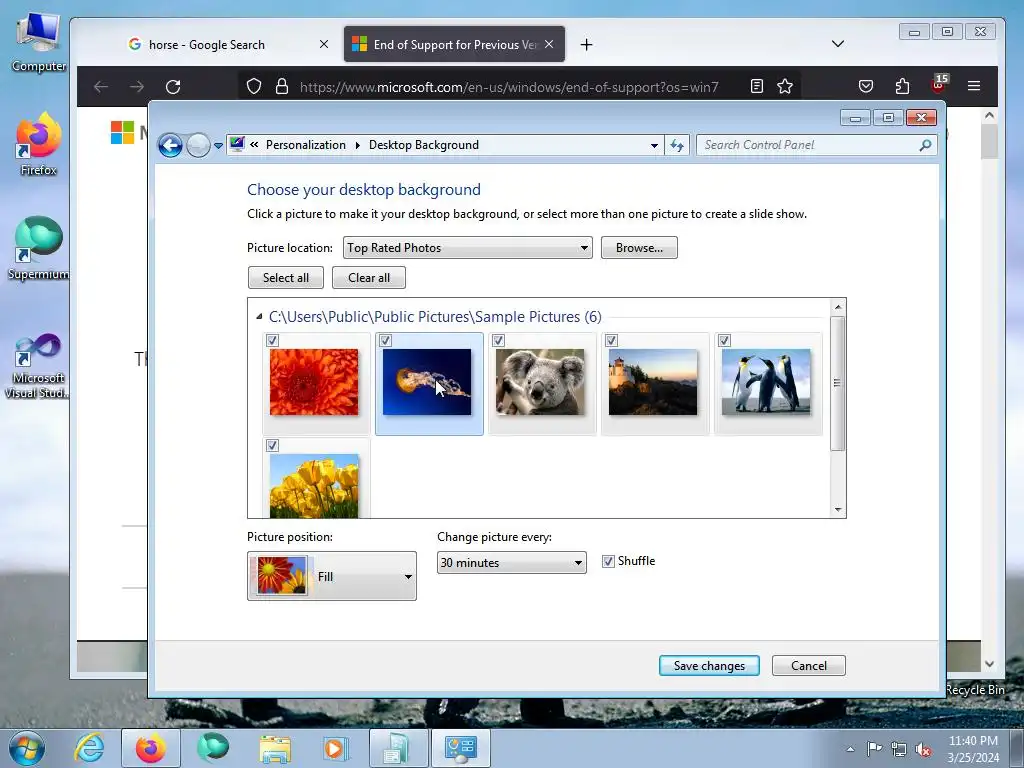The height and width of the screenshot is (768, 1024).
Task: Open the Change picture every 30 minutes dropdown
Action: tap(511, 562)
